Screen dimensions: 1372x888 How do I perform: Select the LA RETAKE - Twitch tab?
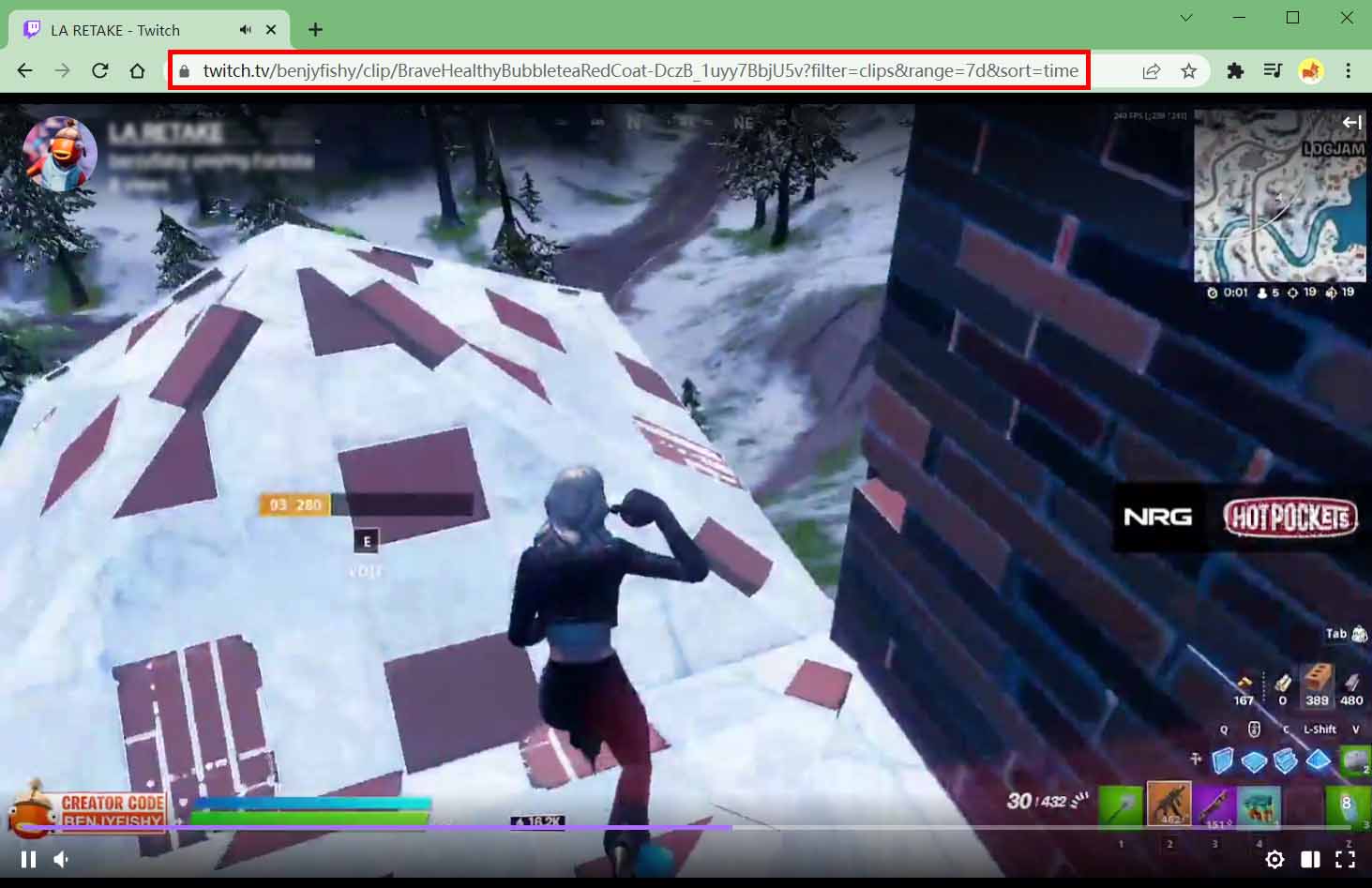(151, 30)
